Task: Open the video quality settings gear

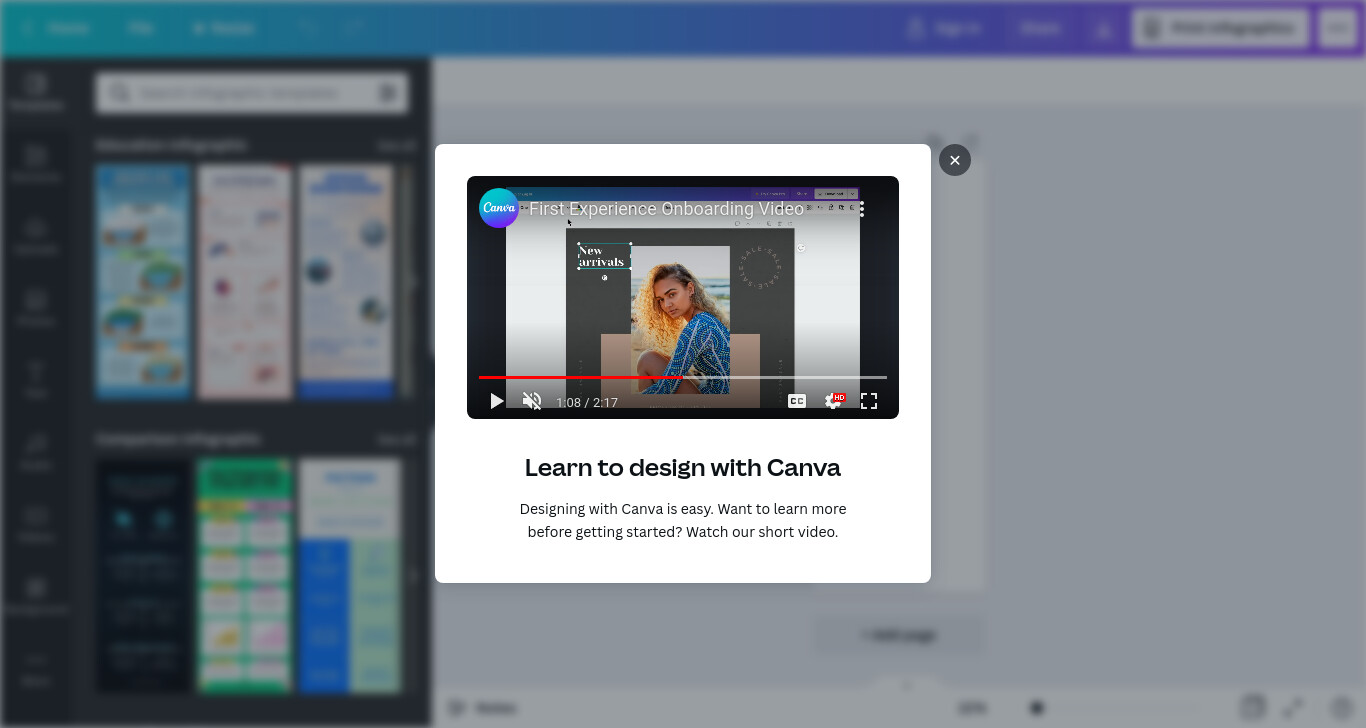Action: (x=833, y=401)
